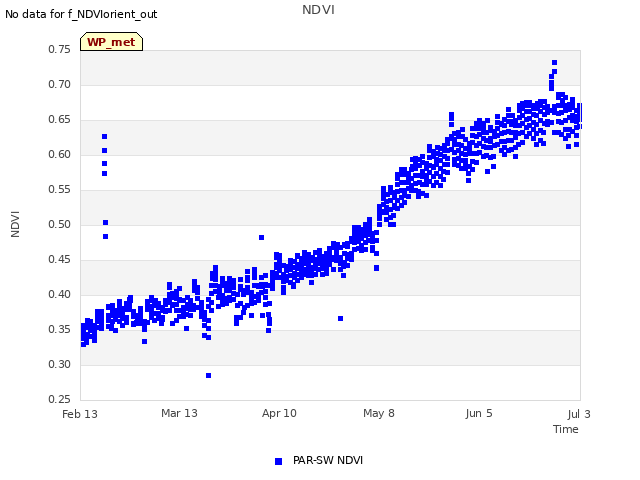The image size is (640, 480).
Task: Click the February outlier point near 0.63
Action: tap(104, 136)
